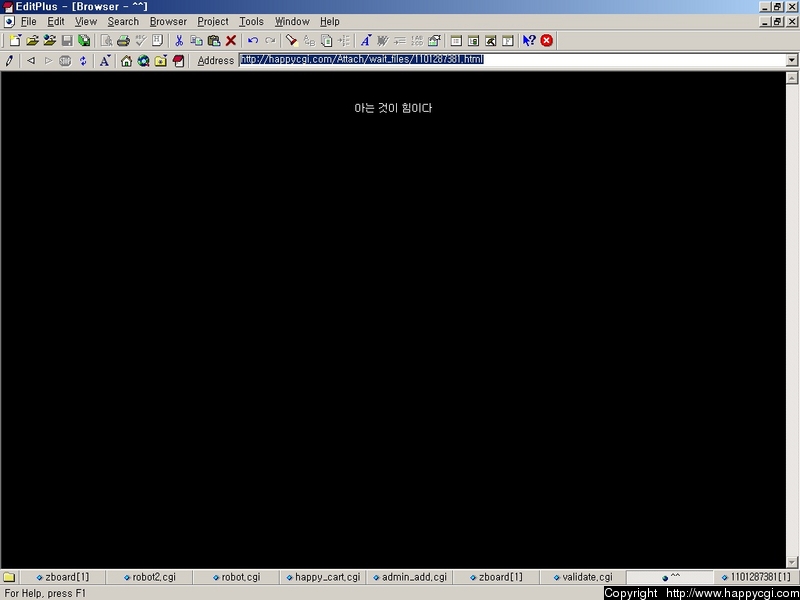Open the View menu
This screenshot has width=800, height=600.
[86, 21]
